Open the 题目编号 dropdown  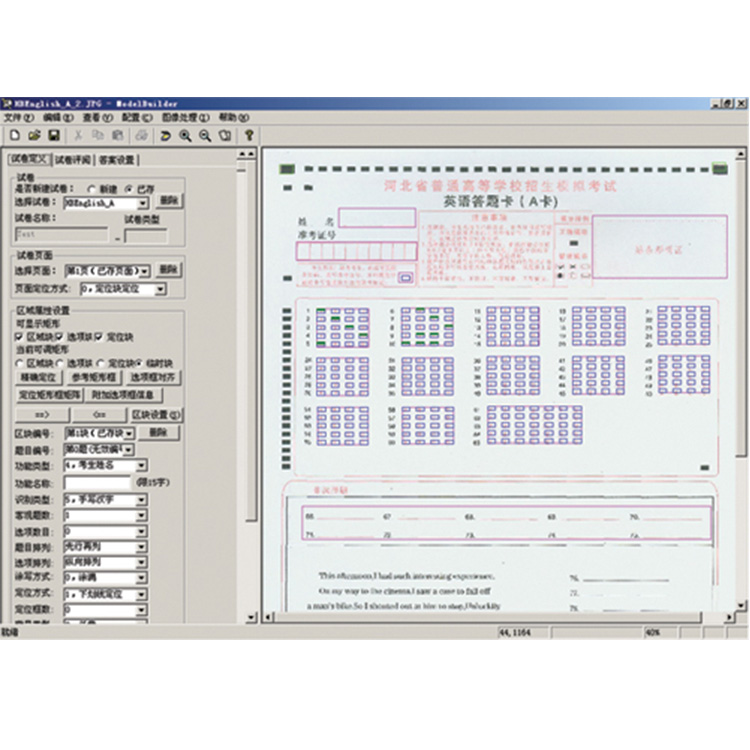point(129,450)
